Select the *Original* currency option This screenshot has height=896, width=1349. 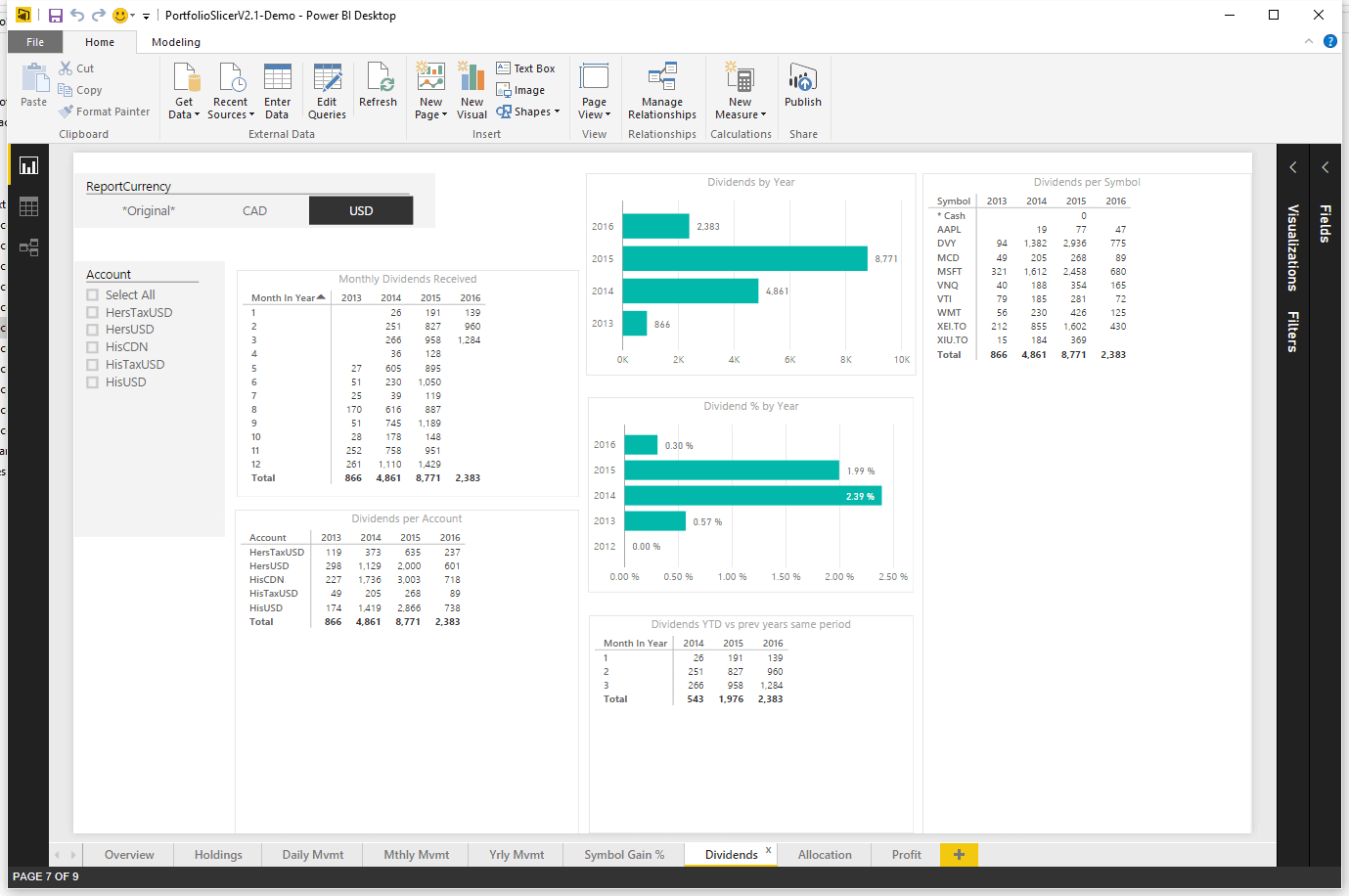pos(149,209)
